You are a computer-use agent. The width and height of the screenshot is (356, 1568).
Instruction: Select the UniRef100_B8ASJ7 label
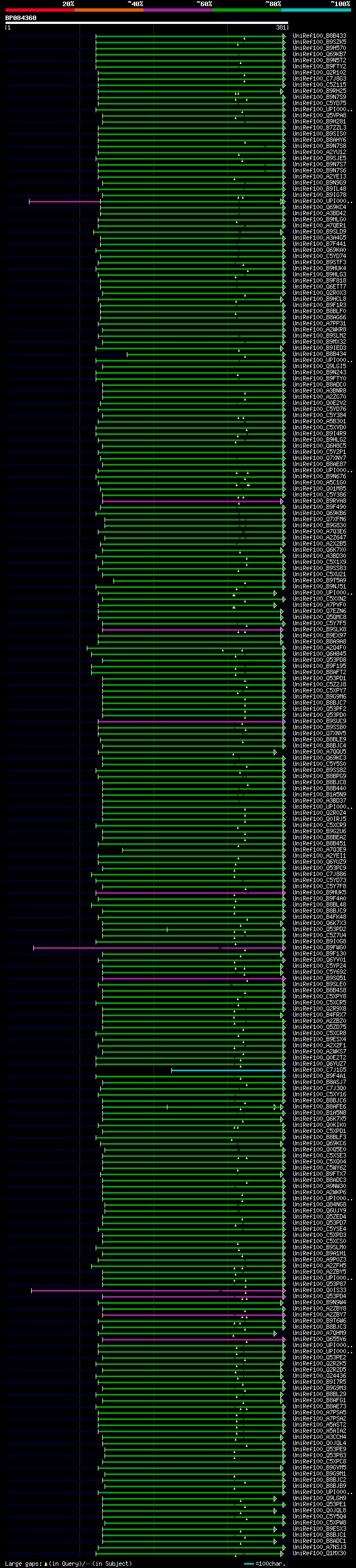(x=319, y=1082)
